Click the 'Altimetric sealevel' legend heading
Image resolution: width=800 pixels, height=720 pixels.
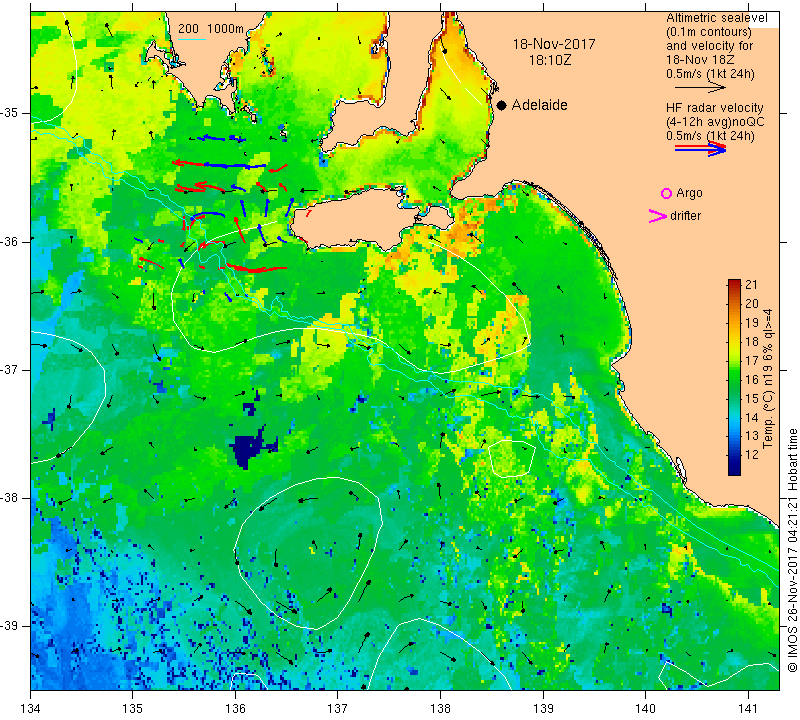tap(716, 18)
